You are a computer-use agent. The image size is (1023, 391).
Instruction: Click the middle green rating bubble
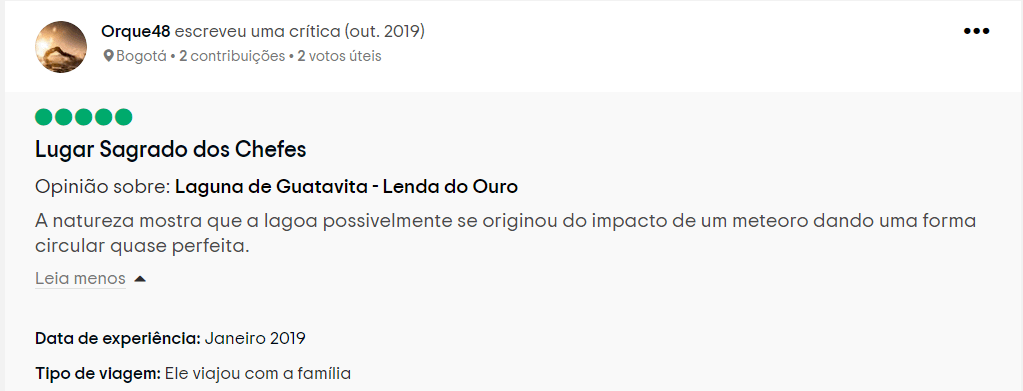click(84, 117)
